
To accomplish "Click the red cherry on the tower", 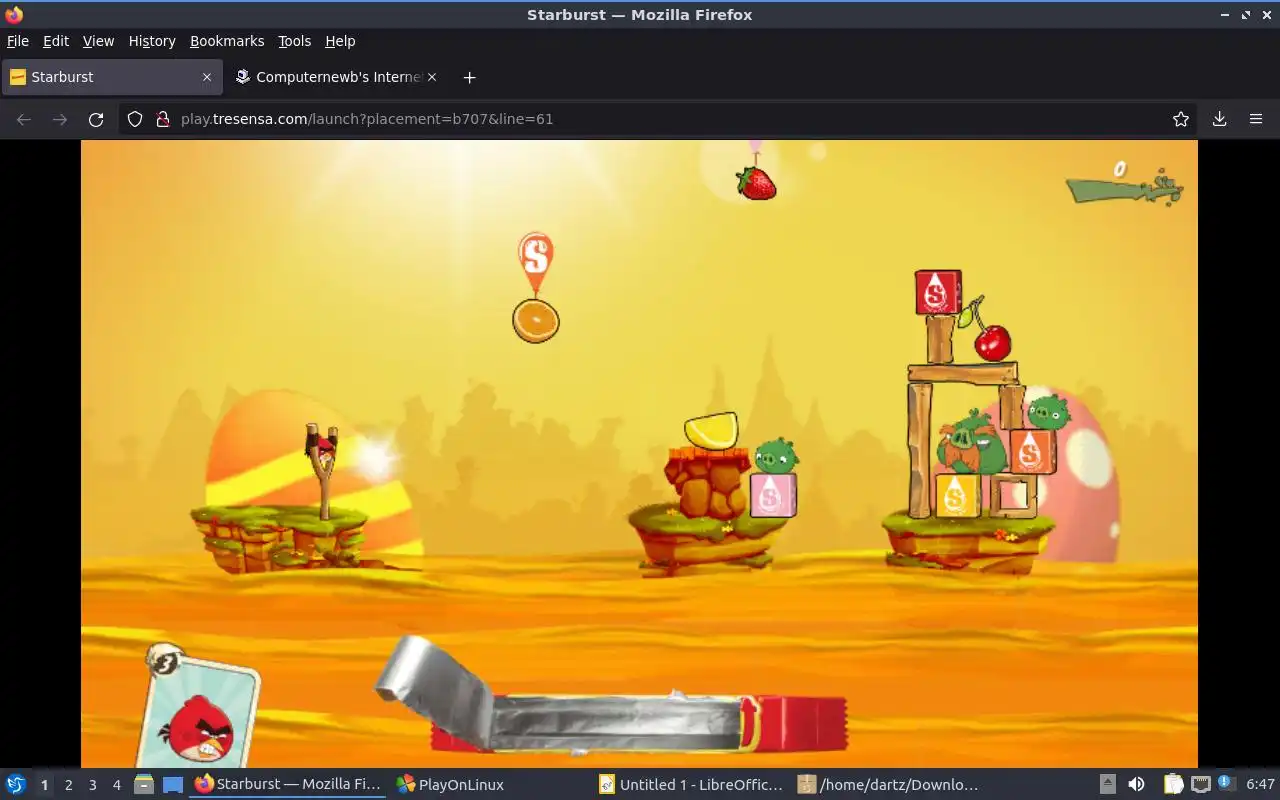I will [992, 342].
